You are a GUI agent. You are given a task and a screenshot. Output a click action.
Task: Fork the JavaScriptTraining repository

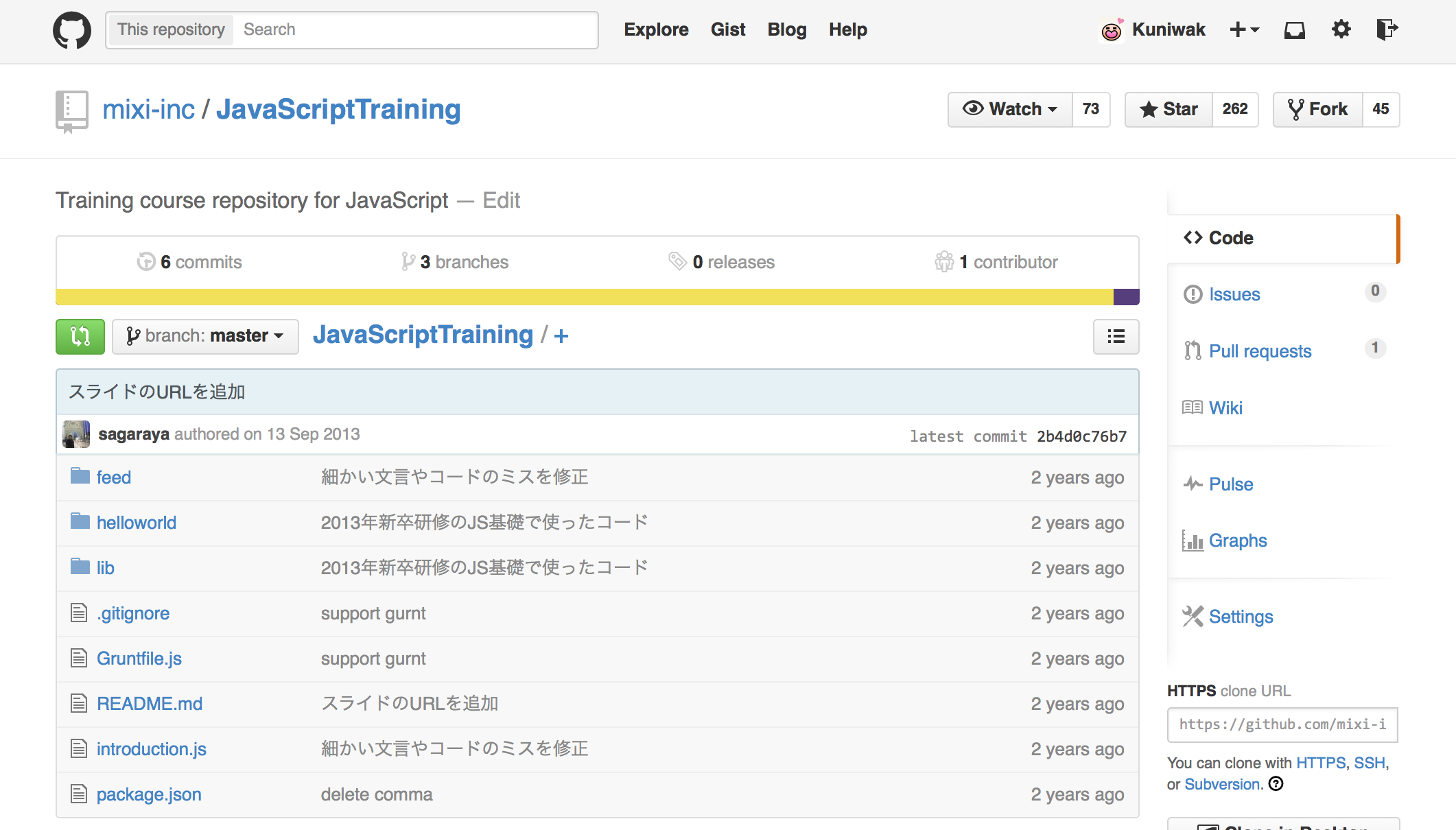[1317, 109]
